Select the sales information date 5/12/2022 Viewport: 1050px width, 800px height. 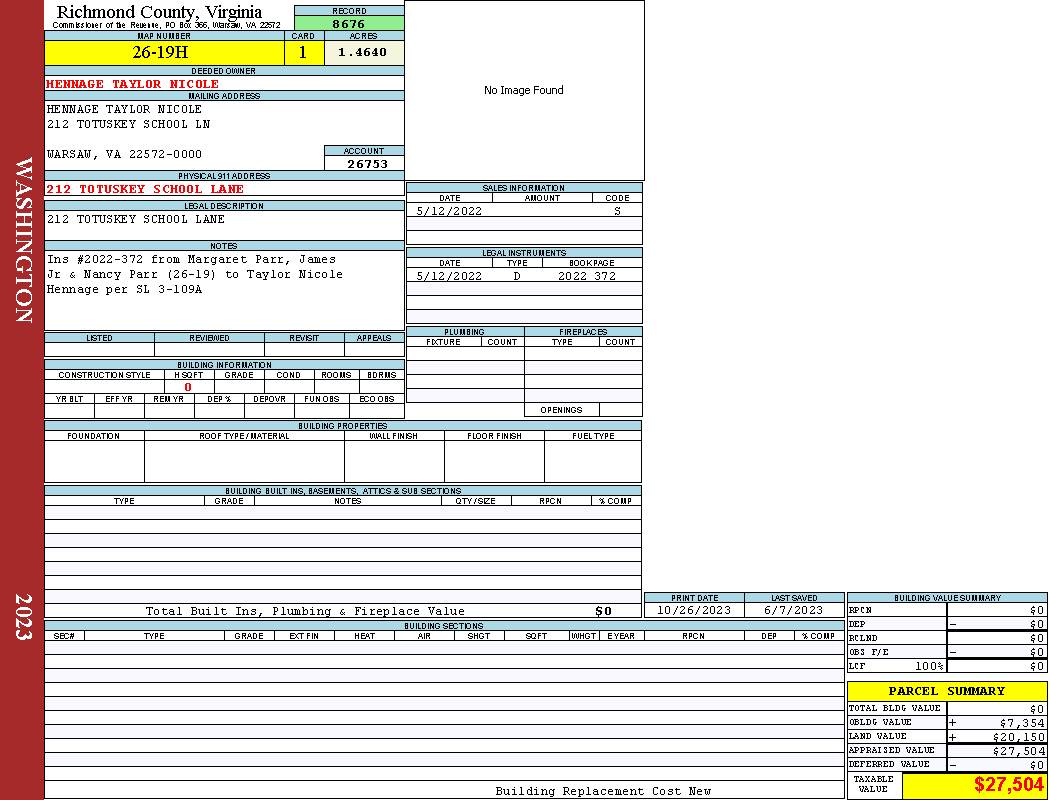coord(449,211)
